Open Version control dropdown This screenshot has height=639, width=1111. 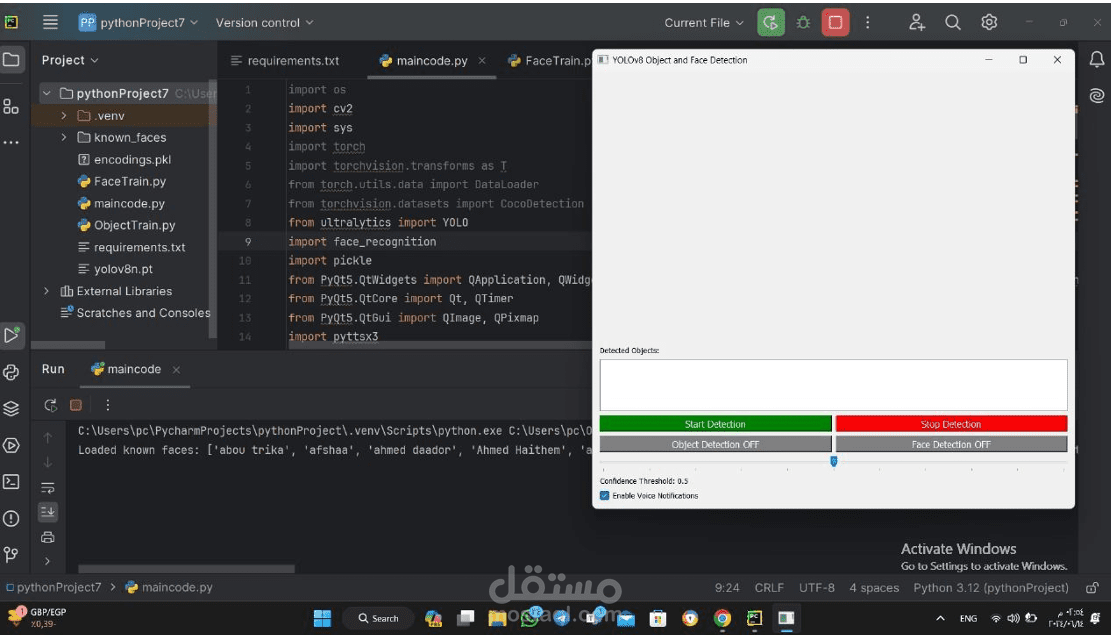tap(264, 23)
